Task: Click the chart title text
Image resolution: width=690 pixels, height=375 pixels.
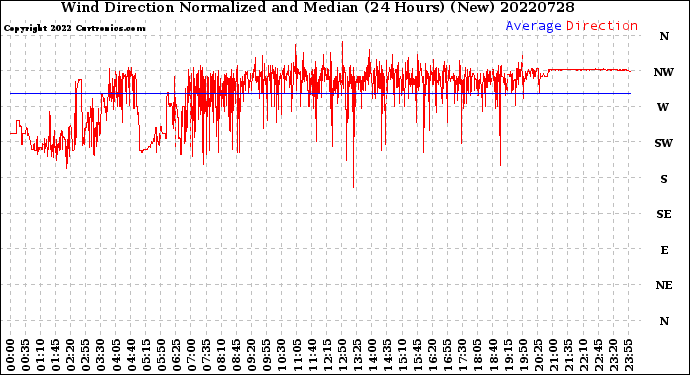Action: click(317, 7)
